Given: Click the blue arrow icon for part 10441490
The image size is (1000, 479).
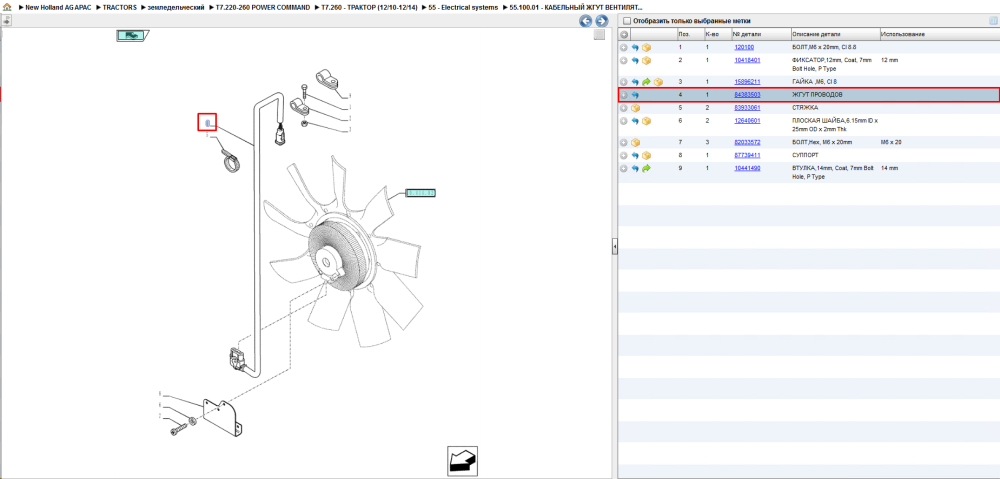Looking at the screenshot, I should [635, 168].
